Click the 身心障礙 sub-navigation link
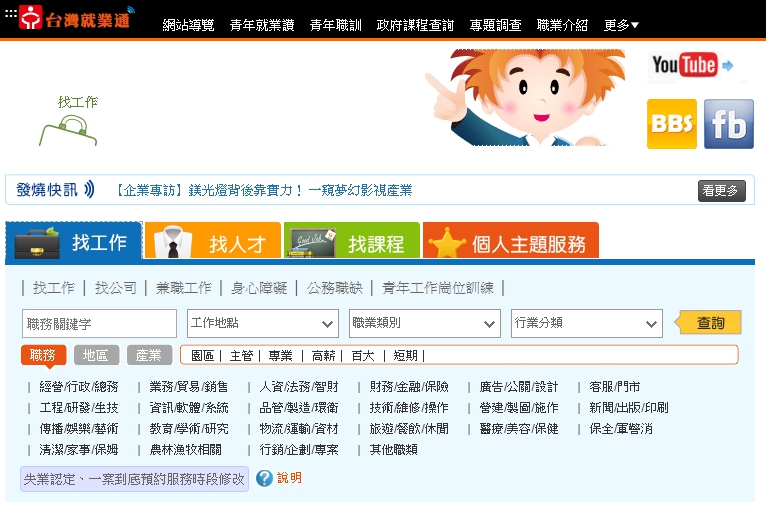This screenshot has width=766, height=510. (259, 288)
